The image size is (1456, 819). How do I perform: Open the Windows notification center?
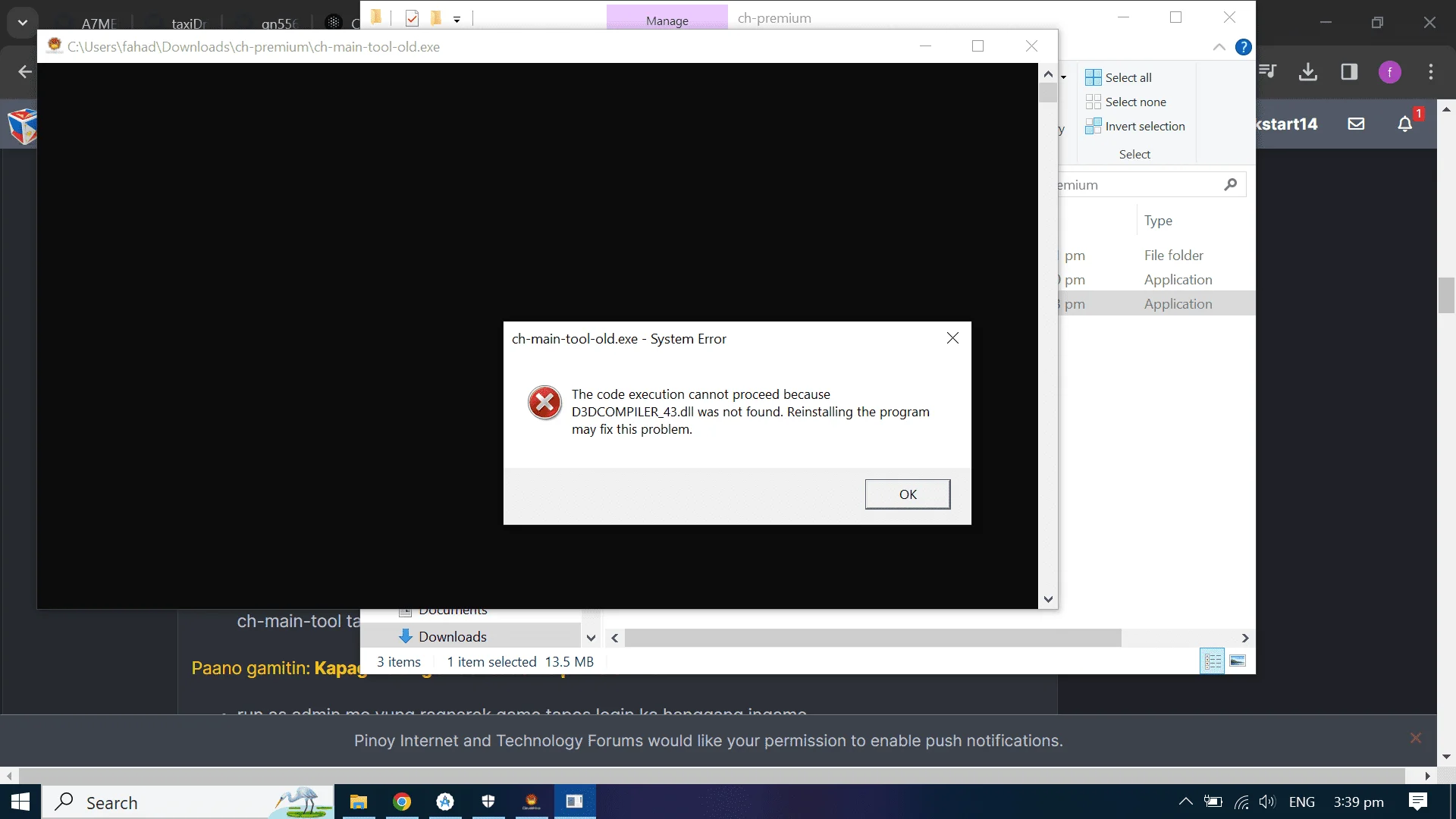tap(1417, 802)
